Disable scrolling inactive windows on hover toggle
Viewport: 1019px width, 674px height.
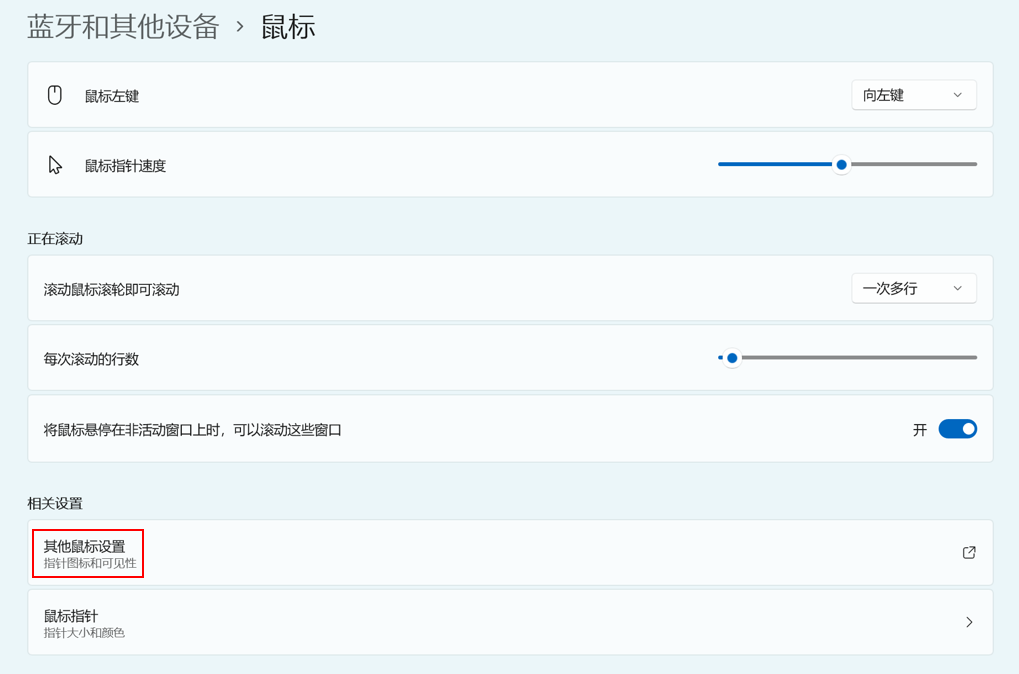click(957, 429)
